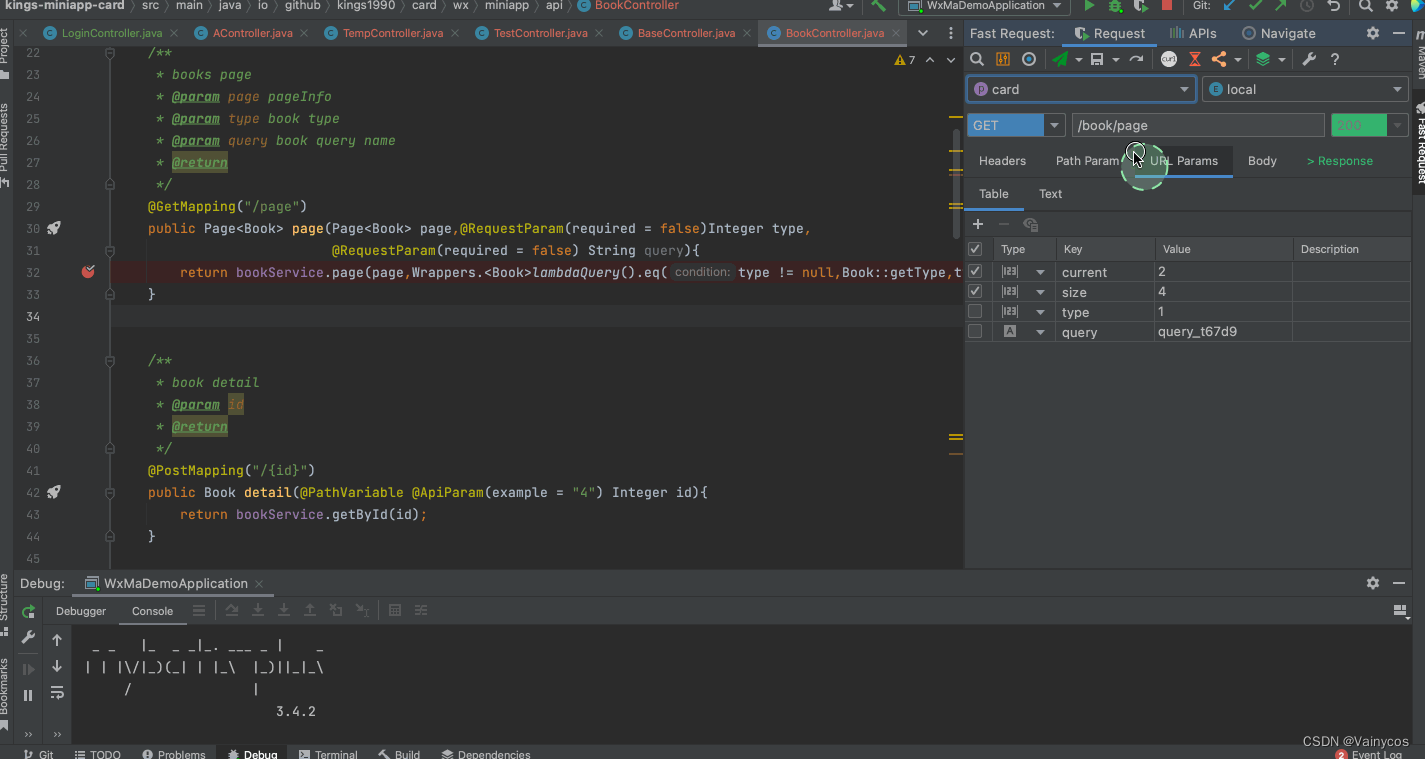The height and width of the screenshot is (759, 1425).
Task: Click the Debug panel settings gear
Action: 1373,583
